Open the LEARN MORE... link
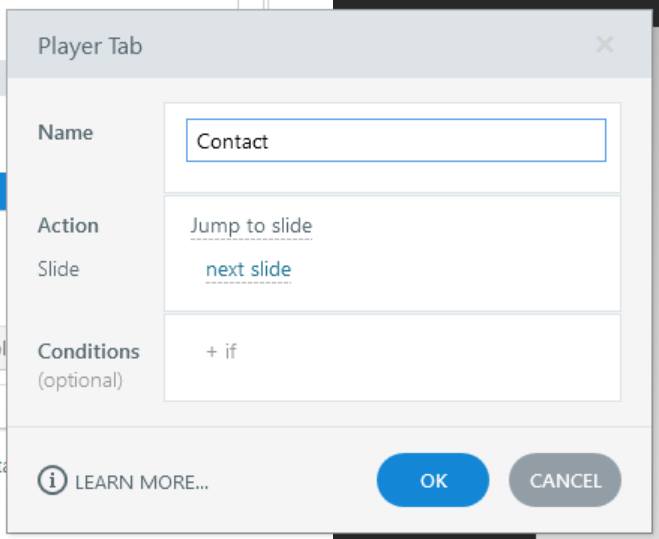This screenshot has width=659, height=539. tap(141, 482)
